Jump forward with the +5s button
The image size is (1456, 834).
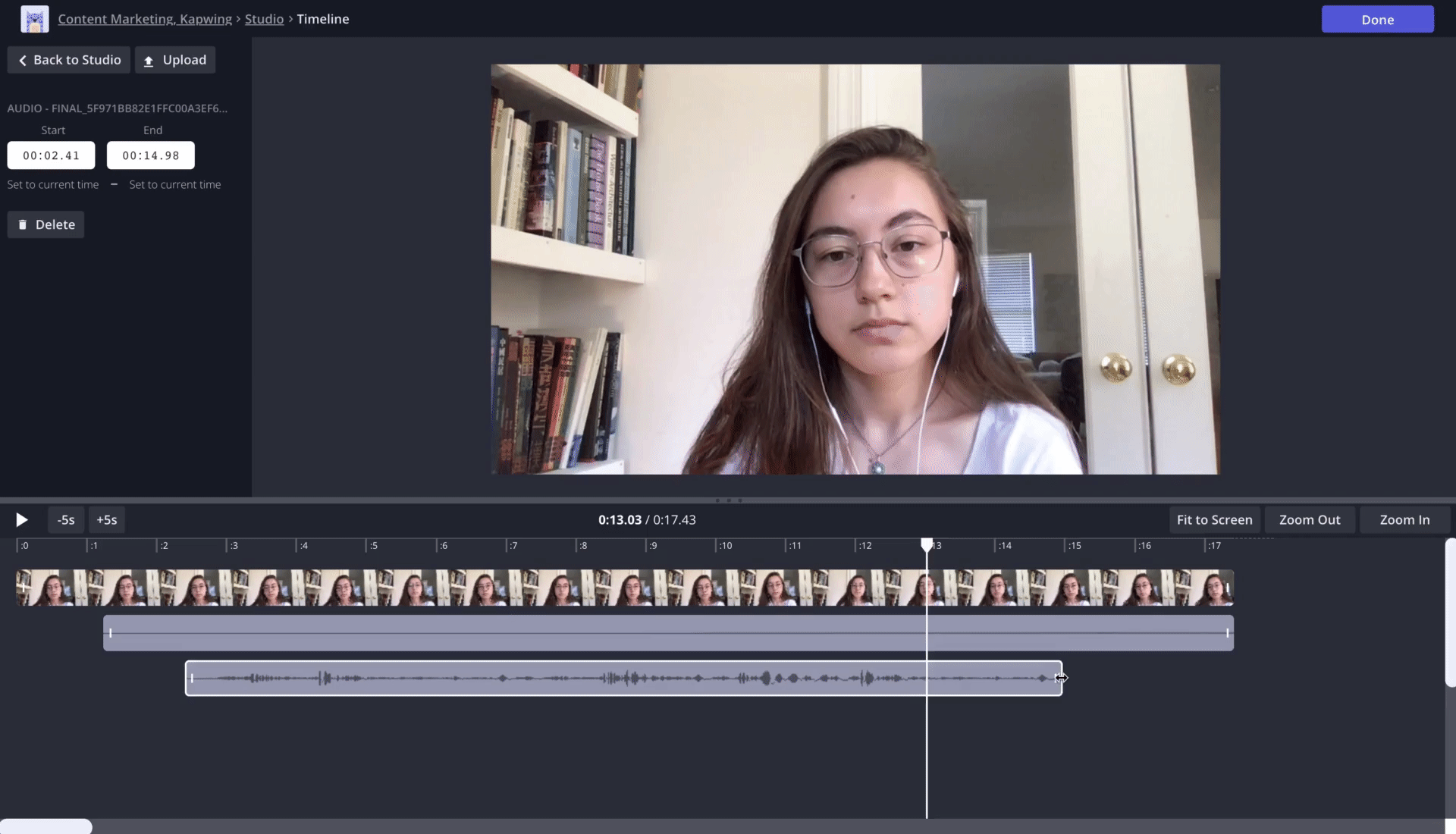tap(106, 519)
